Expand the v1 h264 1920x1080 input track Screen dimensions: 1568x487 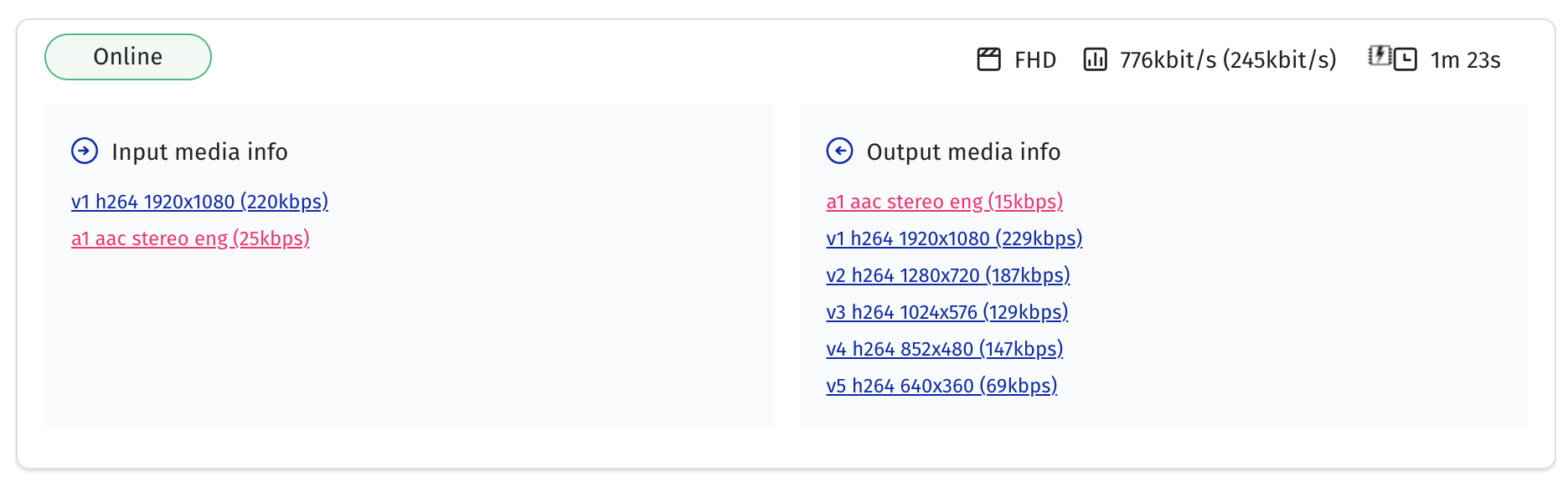coord(199,201)
